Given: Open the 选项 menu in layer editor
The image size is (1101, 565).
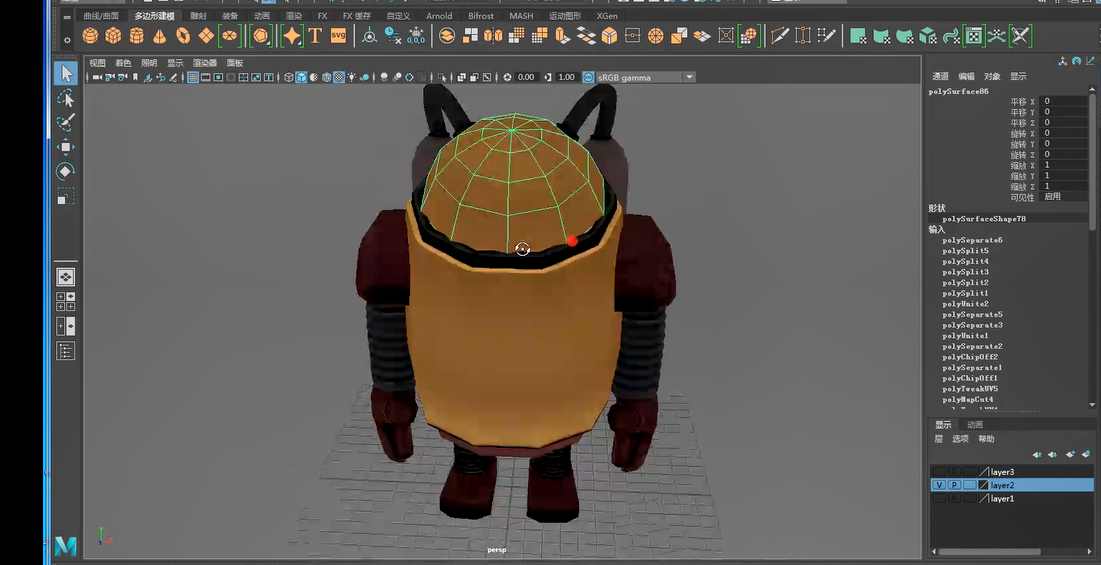Looking at the screenshot, I should click(x=960, y=439).
